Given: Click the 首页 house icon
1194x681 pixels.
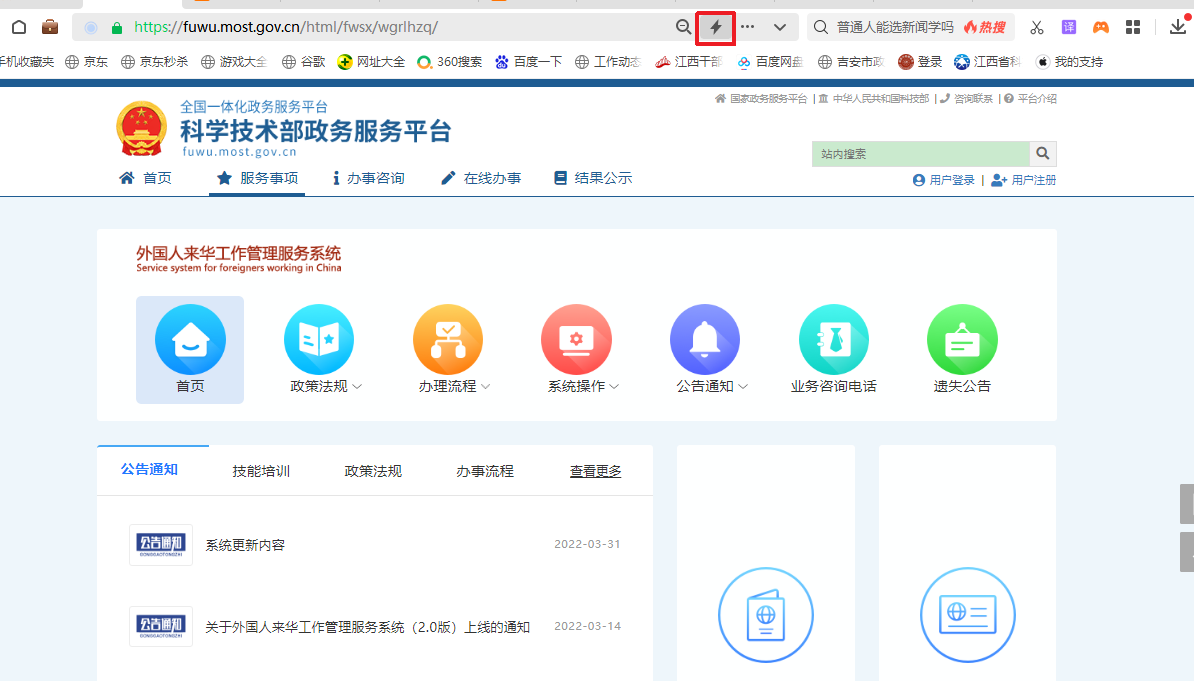Looking at the screenshot, I should 190,340.
